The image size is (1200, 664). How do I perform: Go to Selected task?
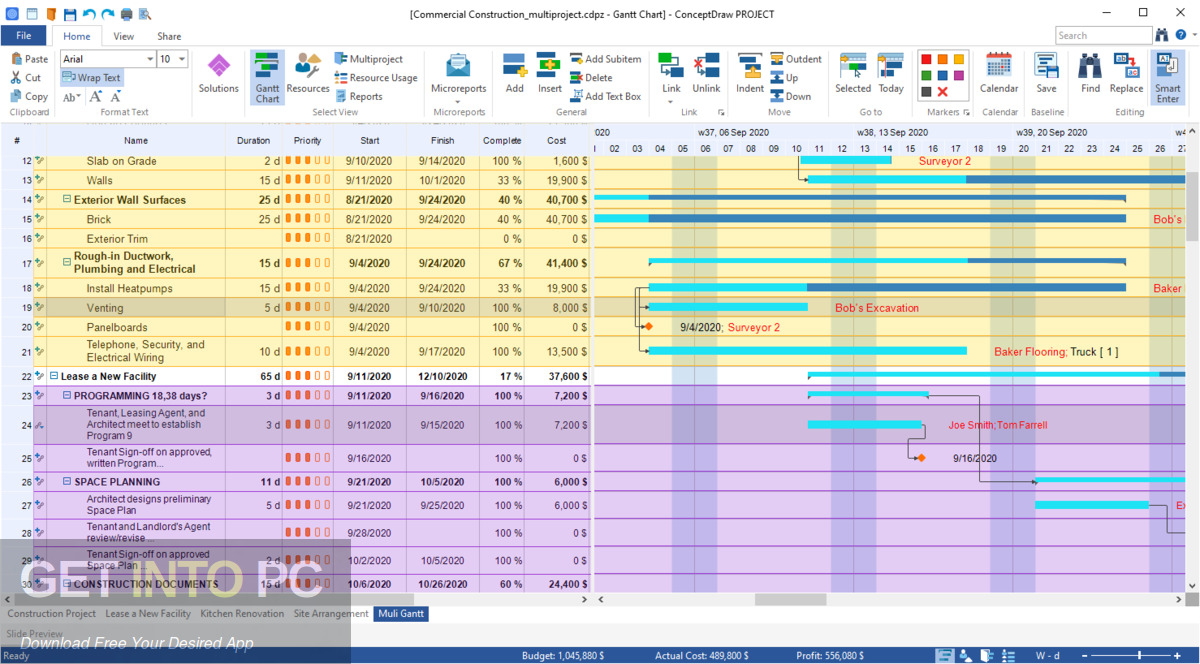tap(853, 75)
